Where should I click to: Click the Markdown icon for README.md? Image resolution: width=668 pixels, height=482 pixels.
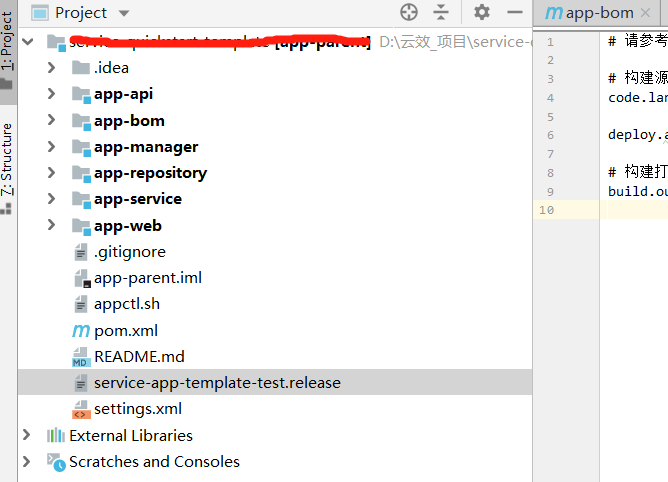[81, 357]
